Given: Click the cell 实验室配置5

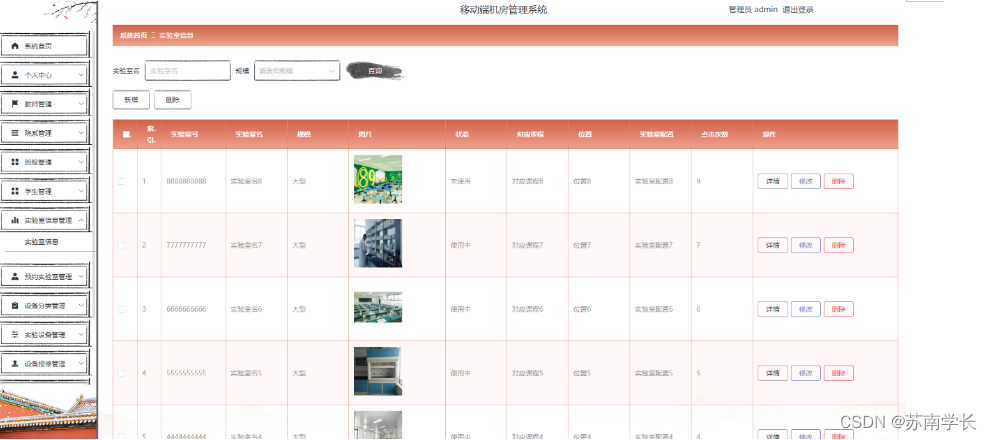Looking at the screenshot, I should tap(654, 373).
